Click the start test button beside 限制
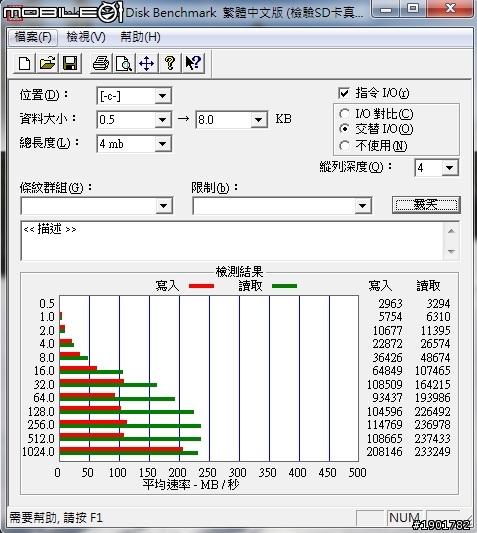Screen dimensions: 477x533 coord(426,205)
